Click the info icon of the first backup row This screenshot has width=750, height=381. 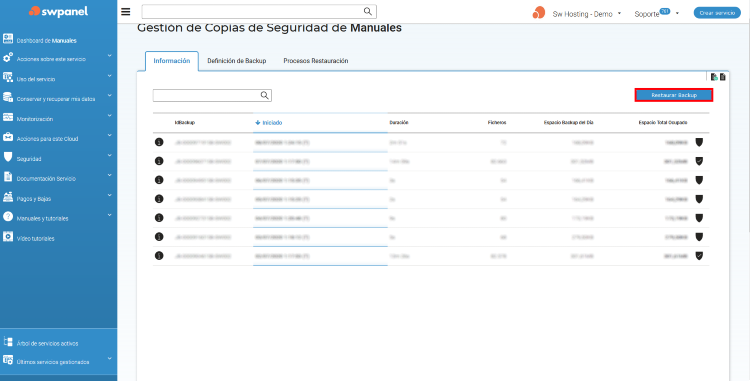pyautogui.click(x=159, y=142)
